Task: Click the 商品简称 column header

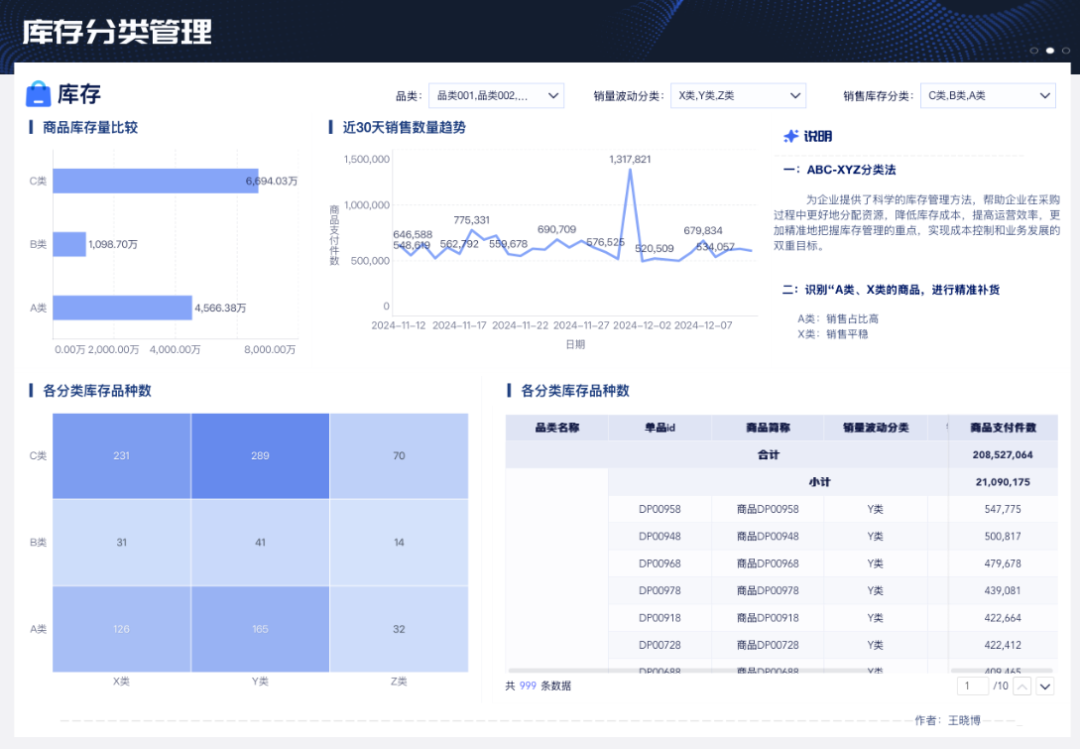Action: [767, 428]
